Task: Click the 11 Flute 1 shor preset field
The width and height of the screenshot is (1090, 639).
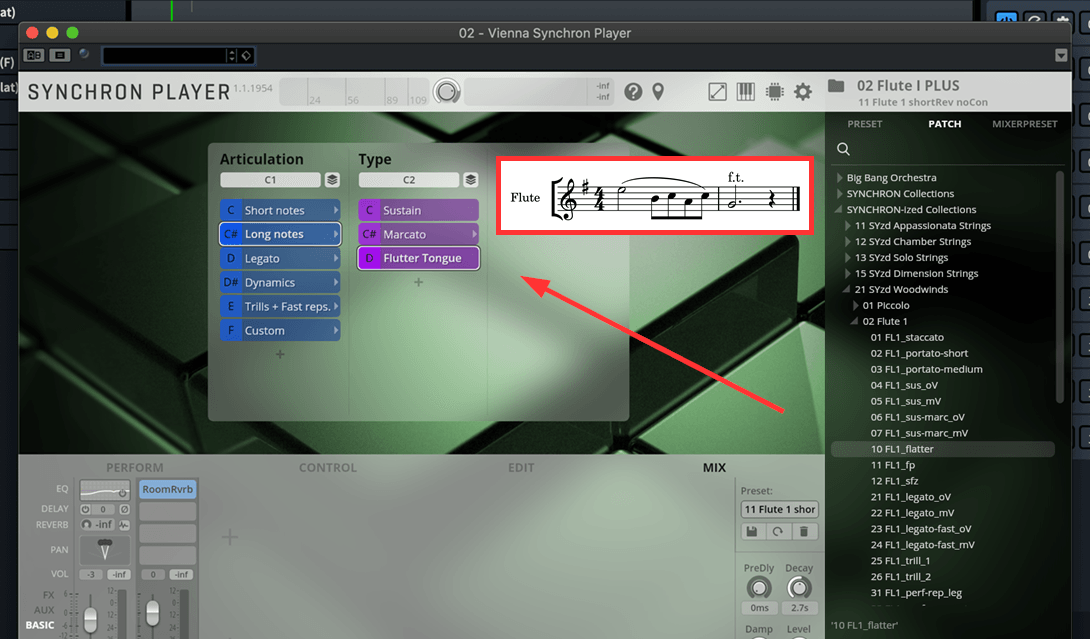Action: coord(779,510)
